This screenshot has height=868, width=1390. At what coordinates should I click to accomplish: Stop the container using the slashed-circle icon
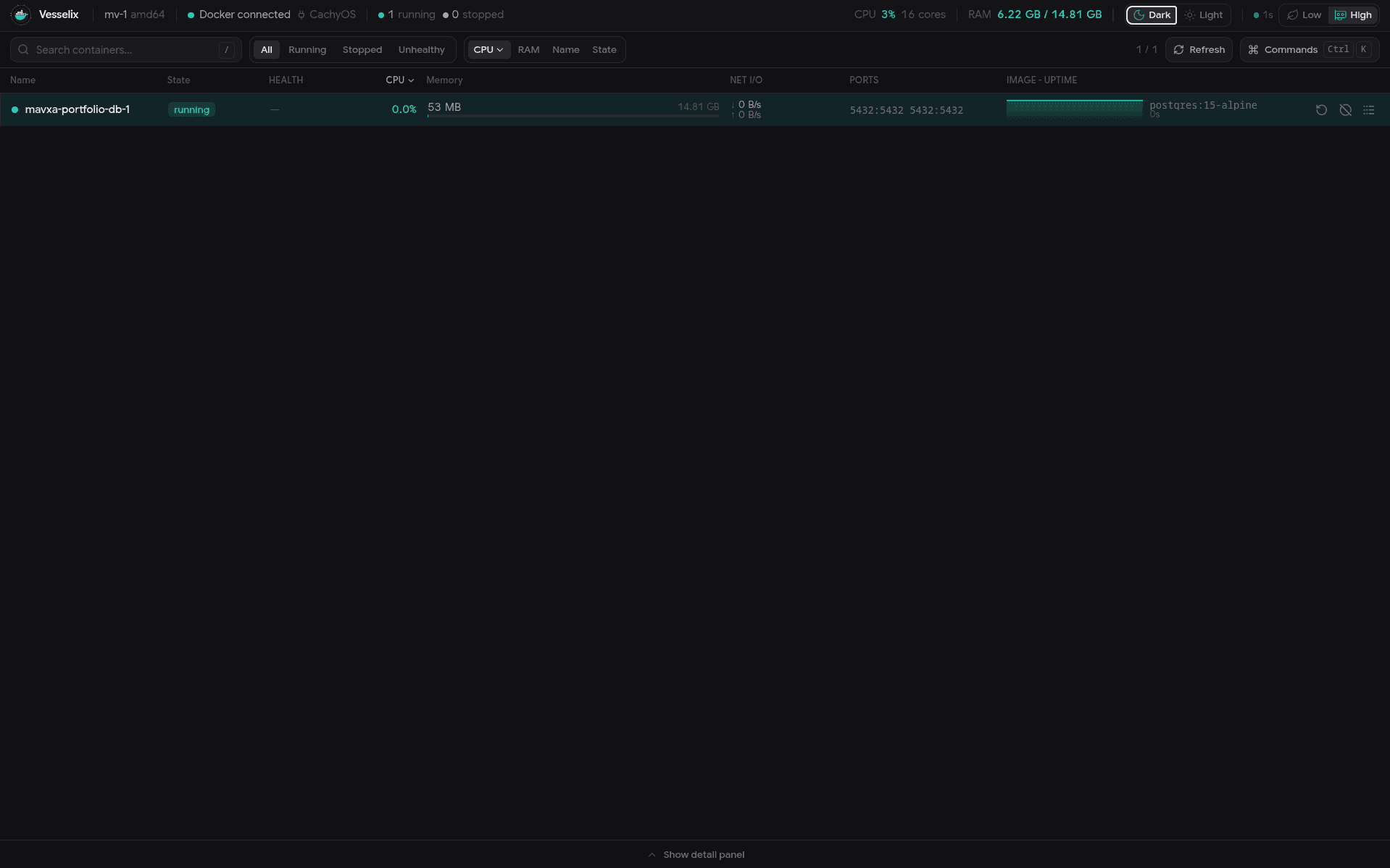[x=1345, y=110]
